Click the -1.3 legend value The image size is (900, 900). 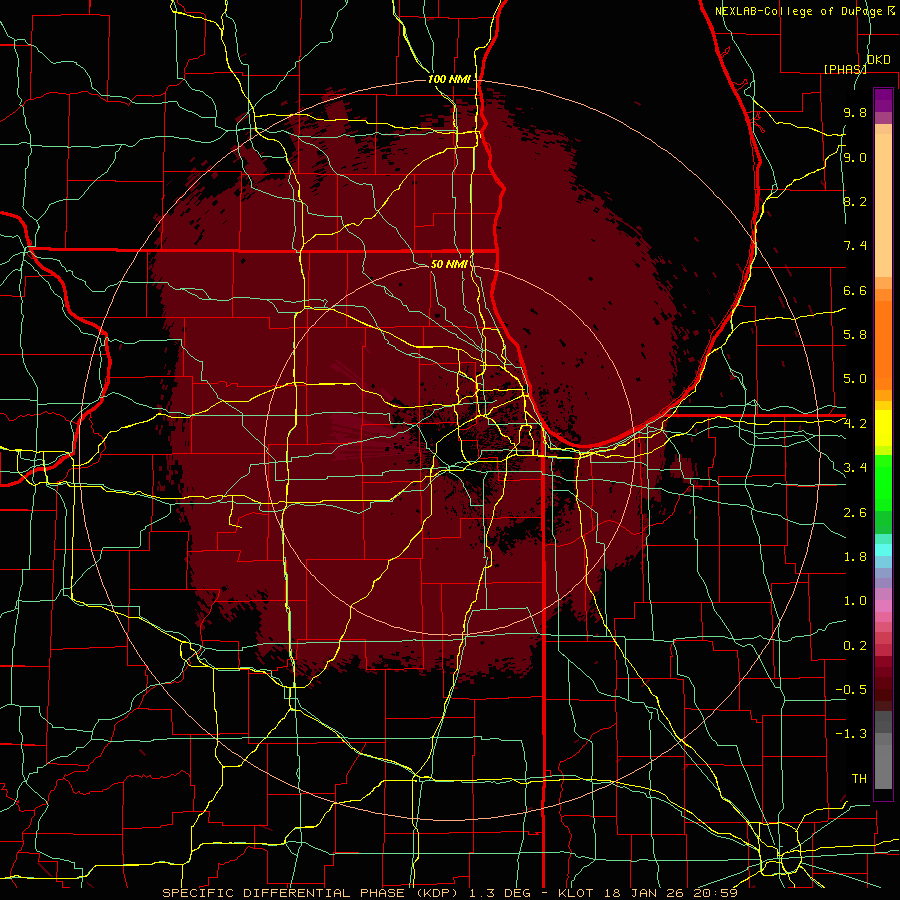tap(851, 734)
